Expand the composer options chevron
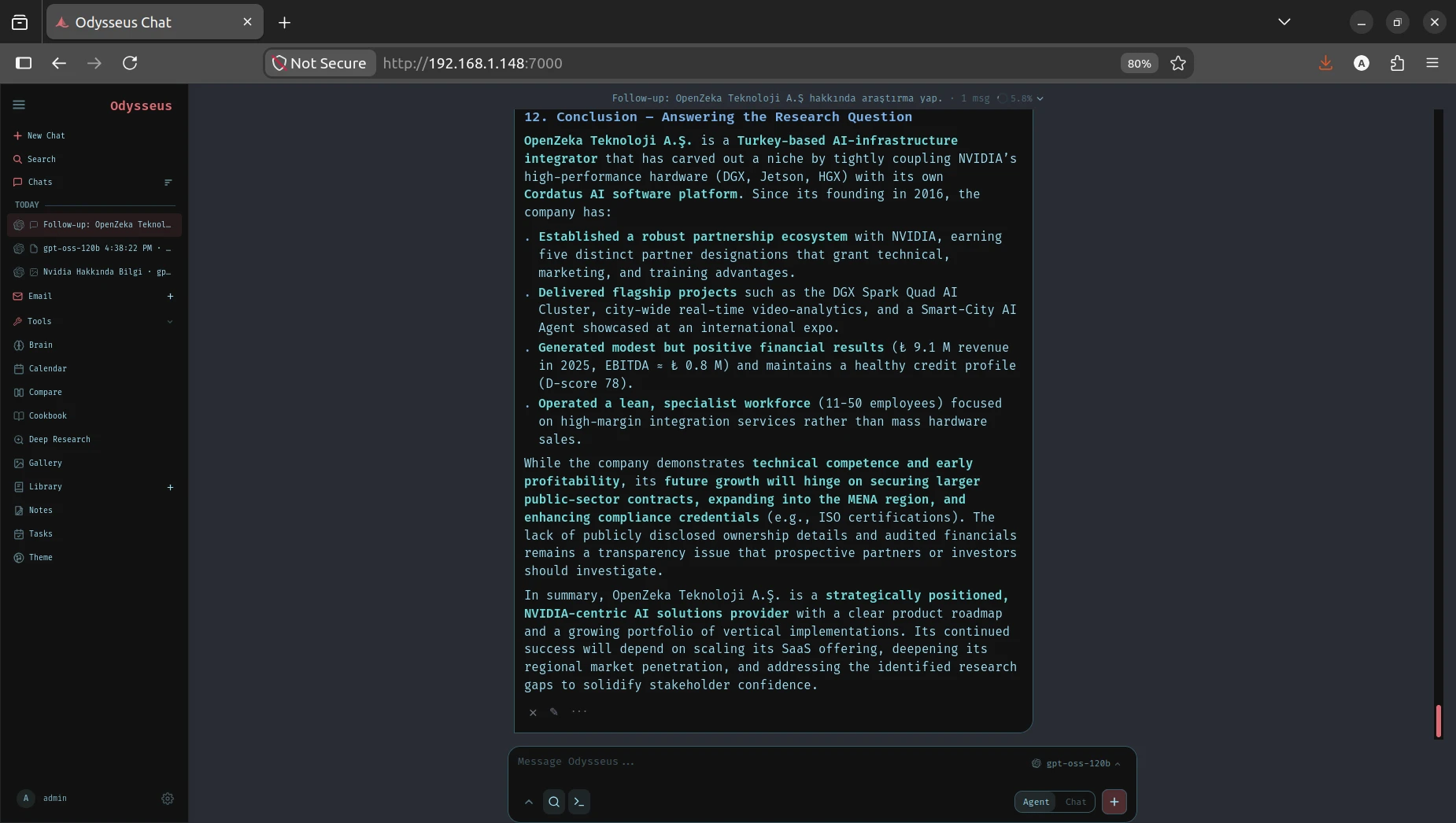The width and height of the screenshot is (1456, 823). pos(529,803)
